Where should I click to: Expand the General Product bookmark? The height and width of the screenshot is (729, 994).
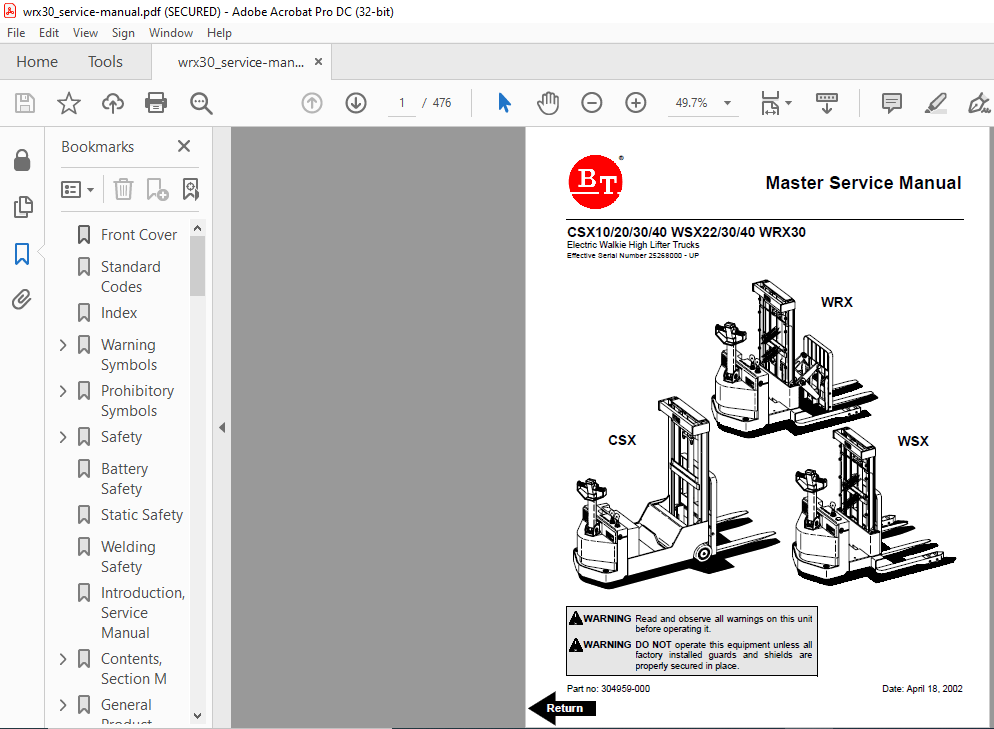click(63, 705)
